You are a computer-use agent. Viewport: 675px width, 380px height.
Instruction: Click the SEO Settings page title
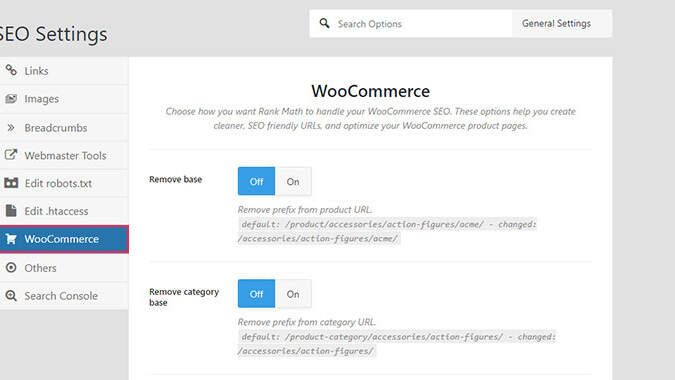point(53,34)
